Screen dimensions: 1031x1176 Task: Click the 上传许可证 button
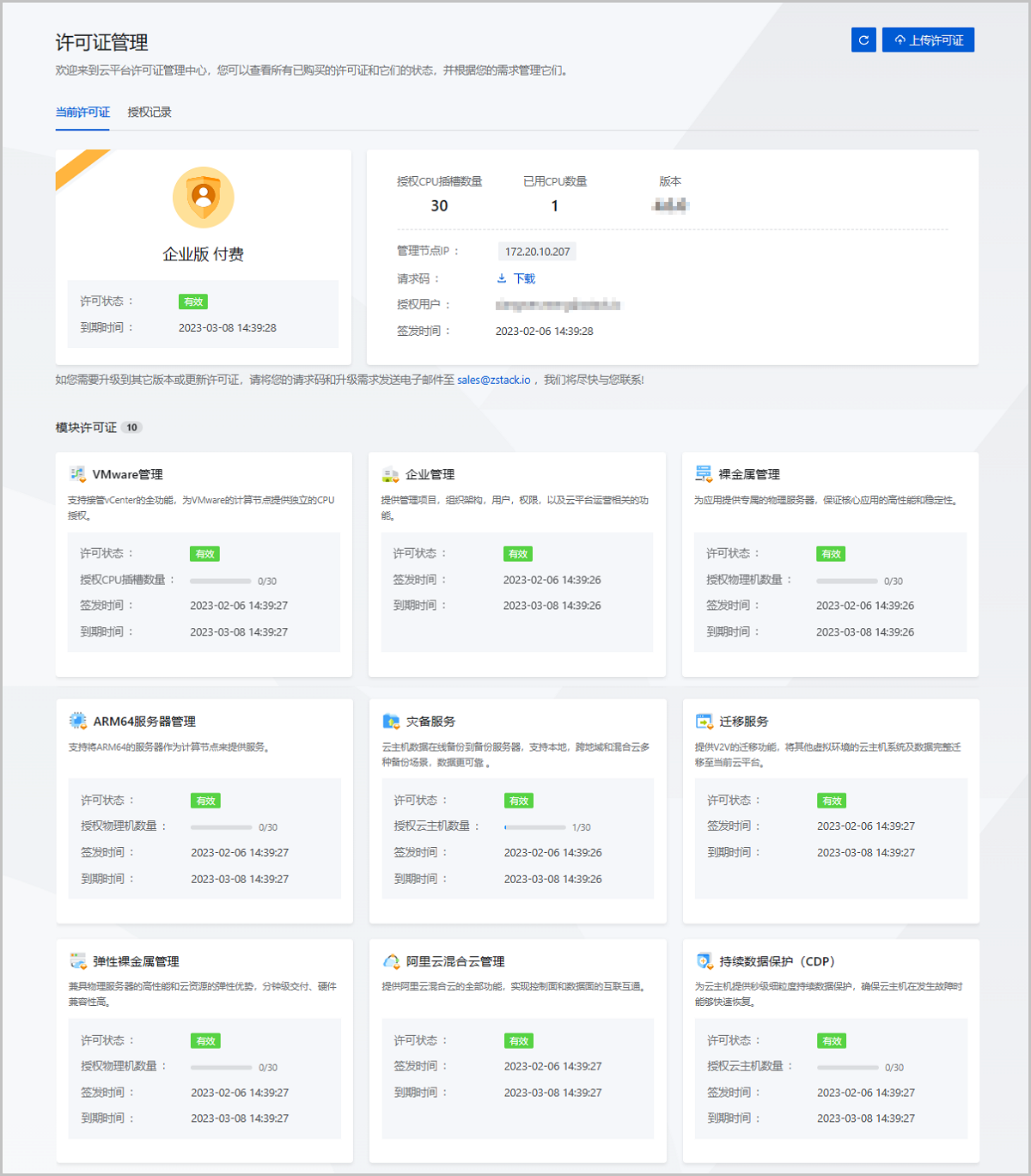pyautogui.click(x=928, y=40)
